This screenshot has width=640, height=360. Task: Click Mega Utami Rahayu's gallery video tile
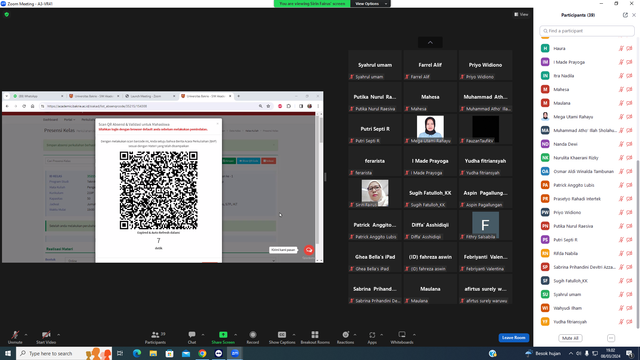pos(430,129)
